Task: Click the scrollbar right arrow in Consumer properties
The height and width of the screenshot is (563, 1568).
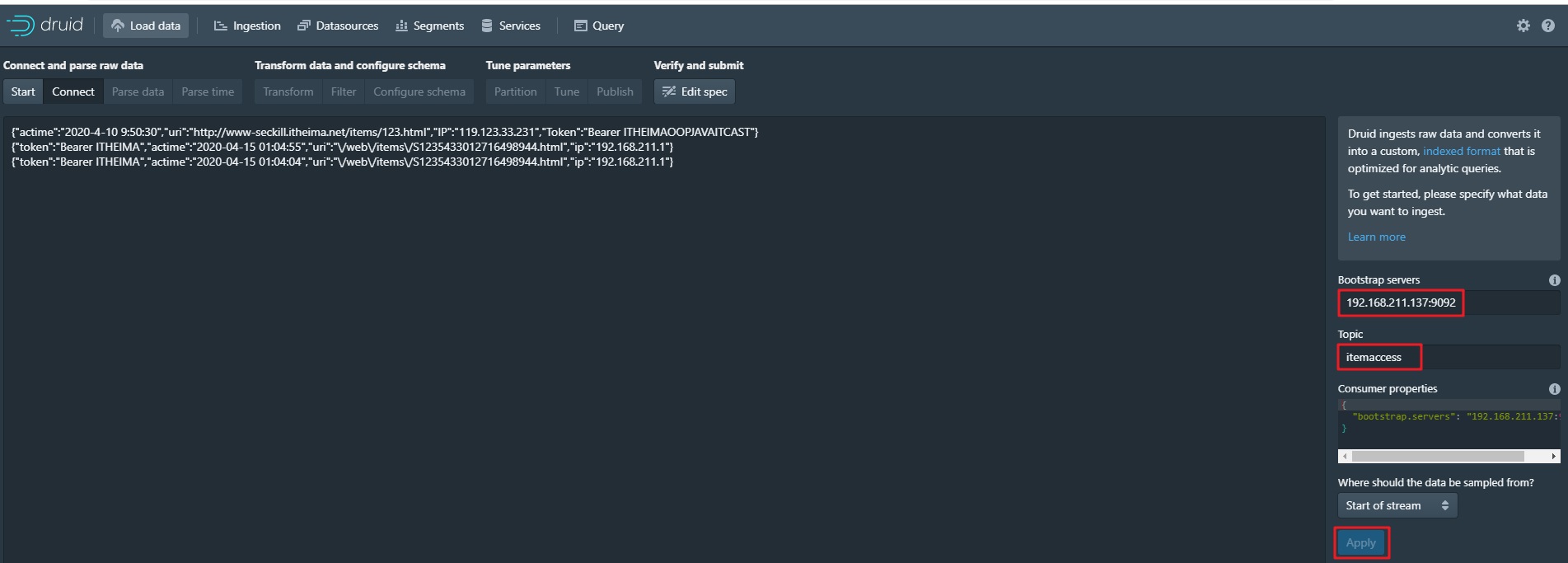Action: [1554, 456]
